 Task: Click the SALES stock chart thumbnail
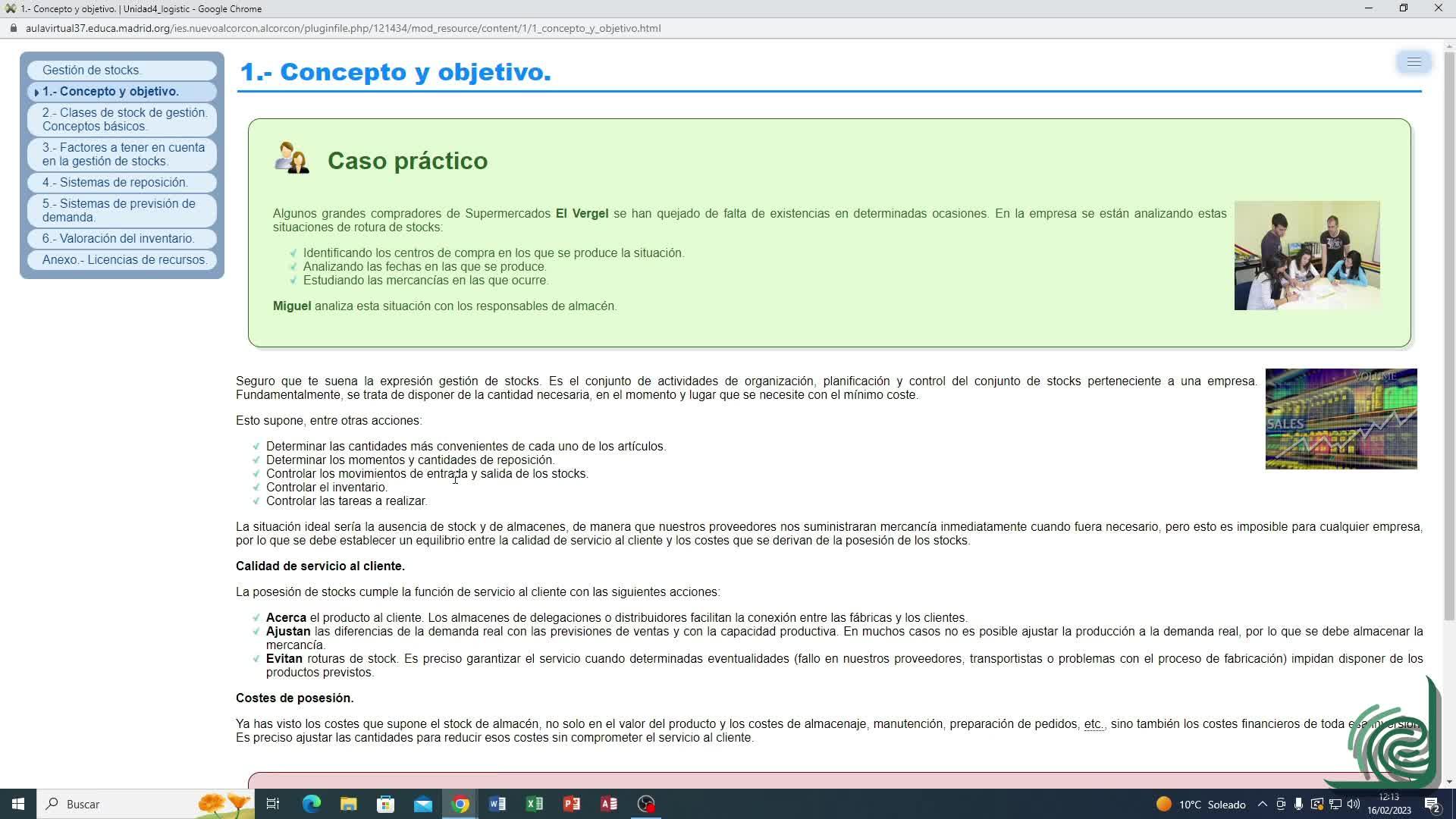(1341, 419)
